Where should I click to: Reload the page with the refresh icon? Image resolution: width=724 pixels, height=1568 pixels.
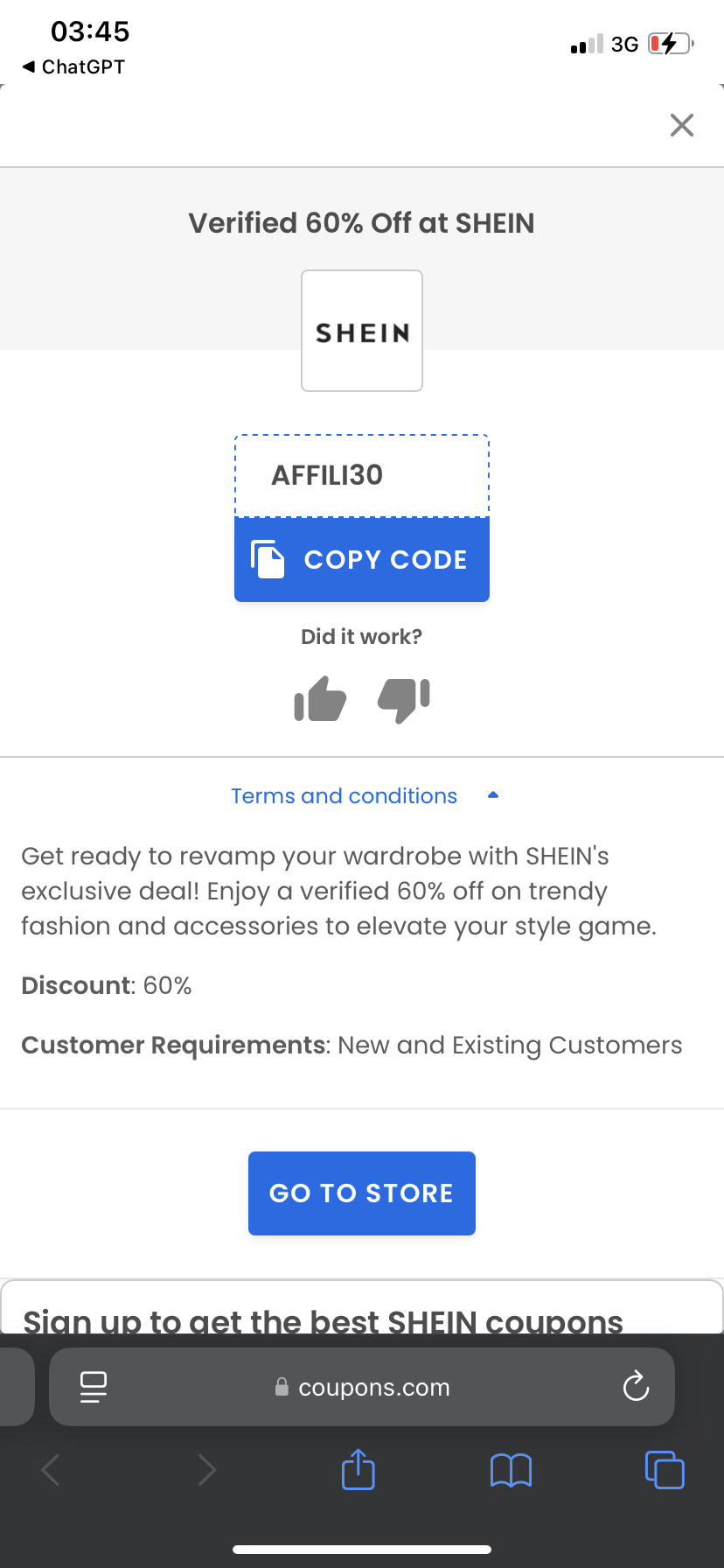click(x=636, y=1386)
